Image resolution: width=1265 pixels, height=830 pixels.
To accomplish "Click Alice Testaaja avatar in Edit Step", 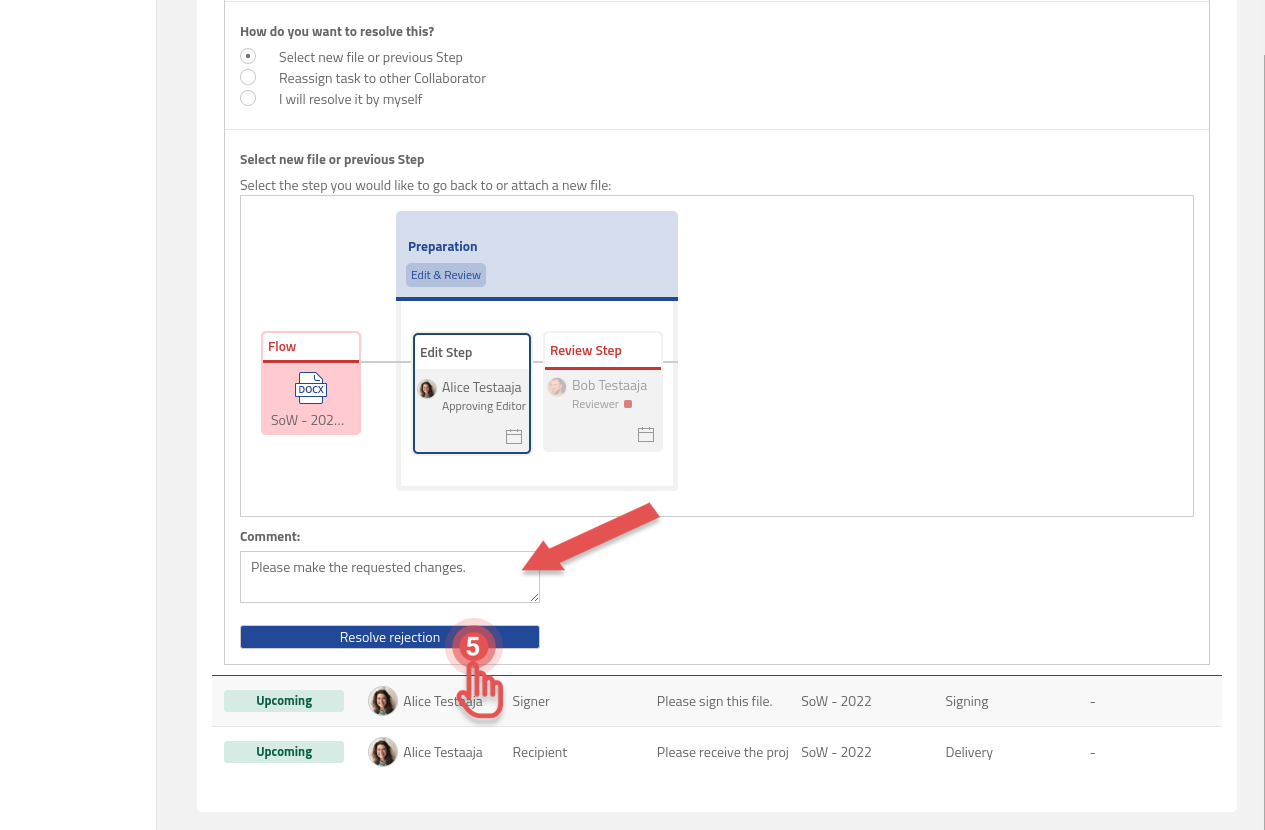I will (x=427, y=389).
